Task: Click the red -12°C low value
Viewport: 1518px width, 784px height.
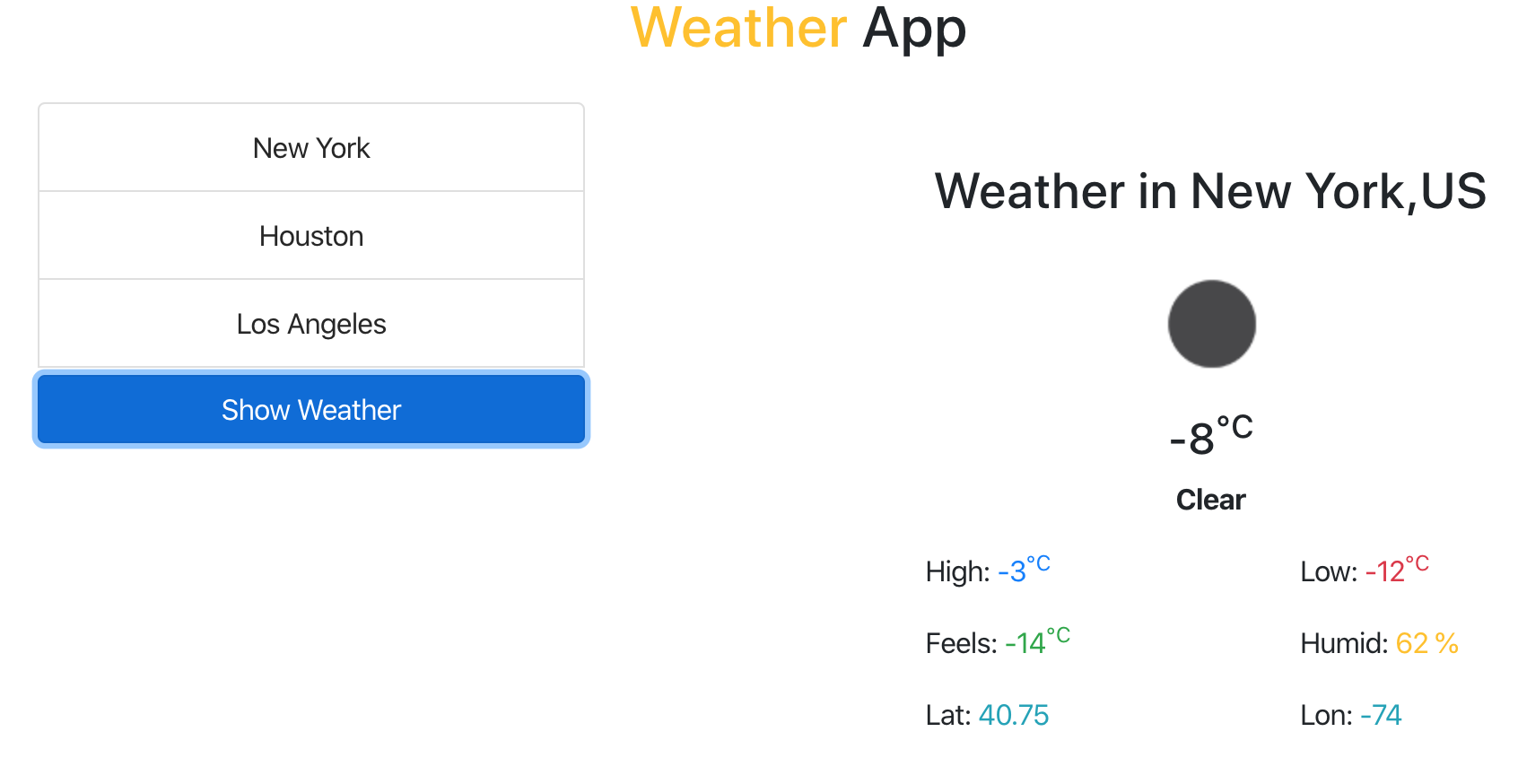Action: click(1396, 571)
